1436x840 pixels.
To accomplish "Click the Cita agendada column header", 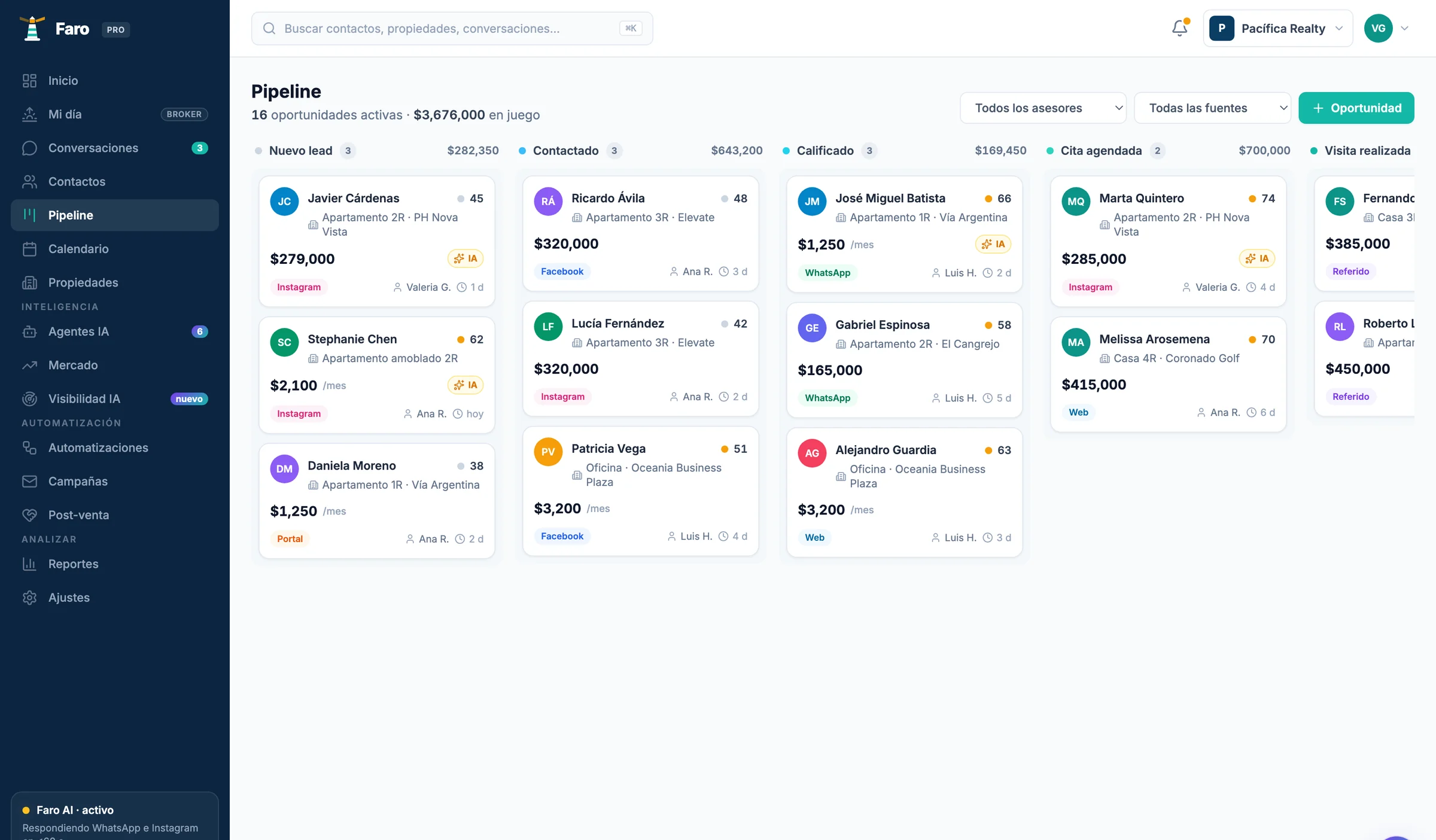I will point(1169,151).
